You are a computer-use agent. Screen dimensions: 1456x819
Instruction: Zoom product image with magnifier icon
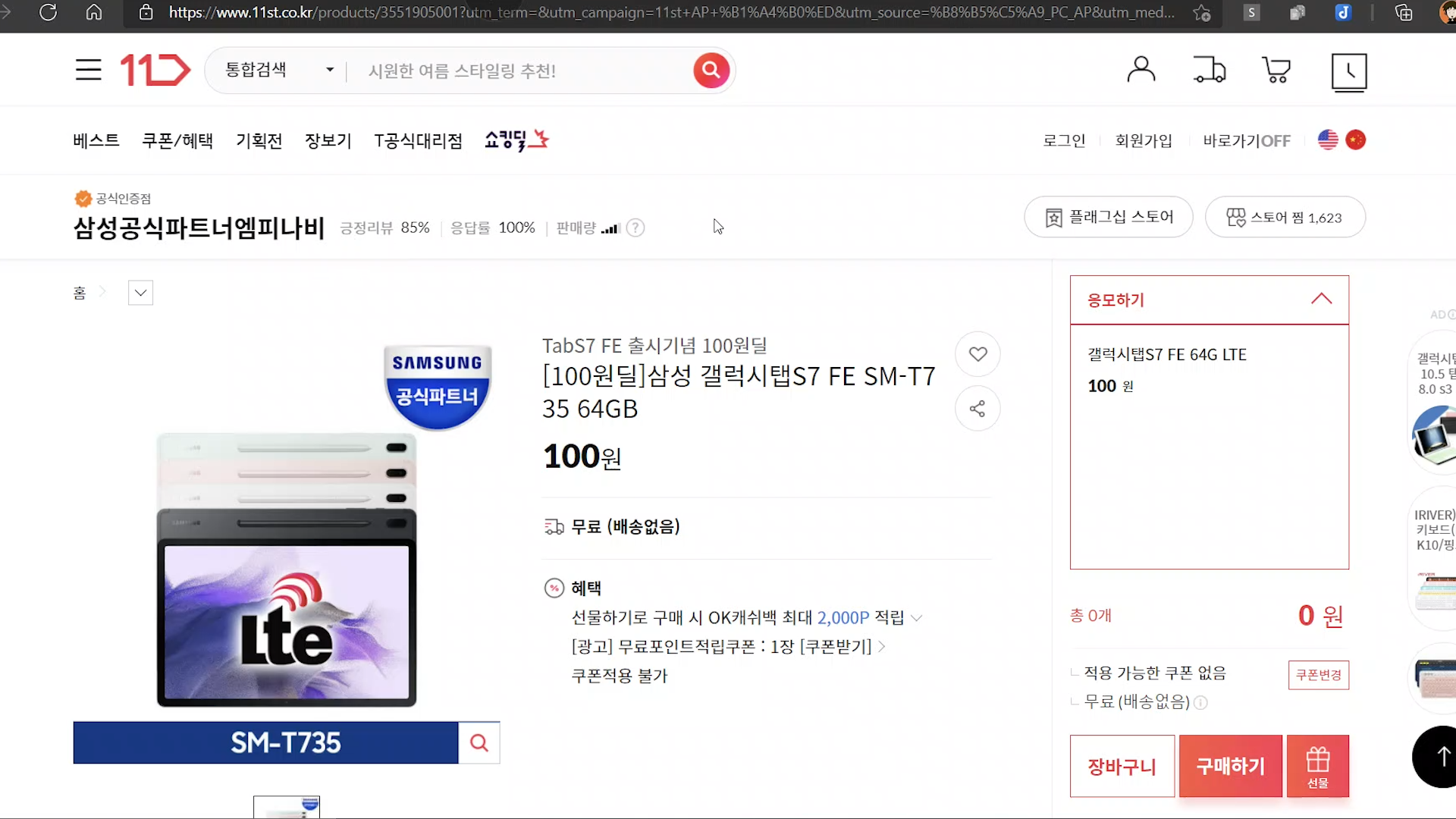click(x=479, y=742)
